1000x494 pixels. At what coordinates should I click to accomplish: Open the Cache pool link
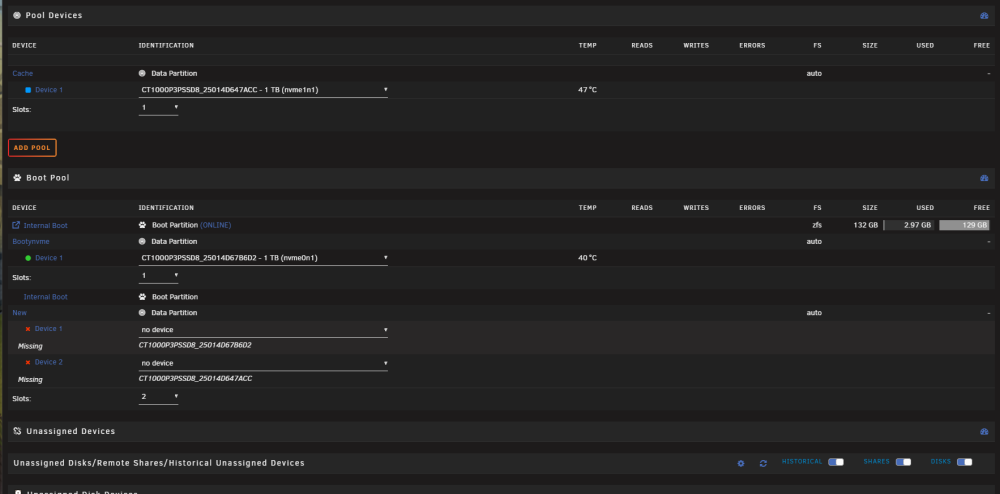(23, 73)
